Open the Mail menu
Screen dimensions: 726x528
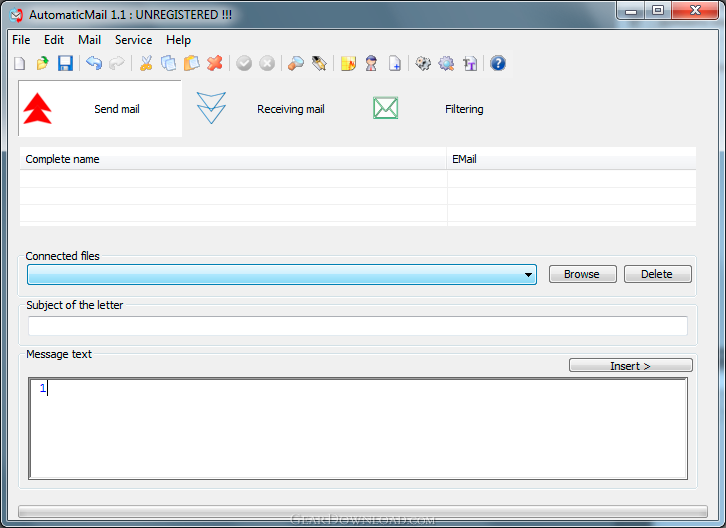click(x=89, y=40)
